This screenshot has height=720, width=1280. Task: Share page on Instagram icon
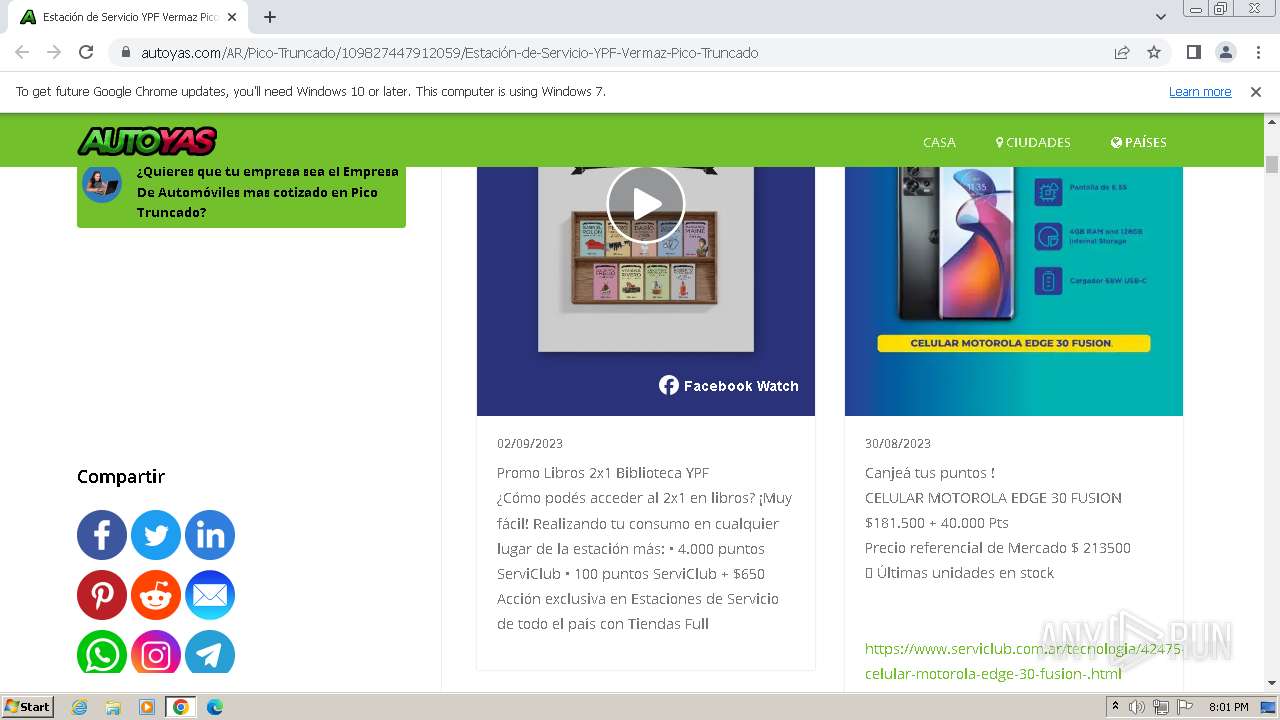156,652
